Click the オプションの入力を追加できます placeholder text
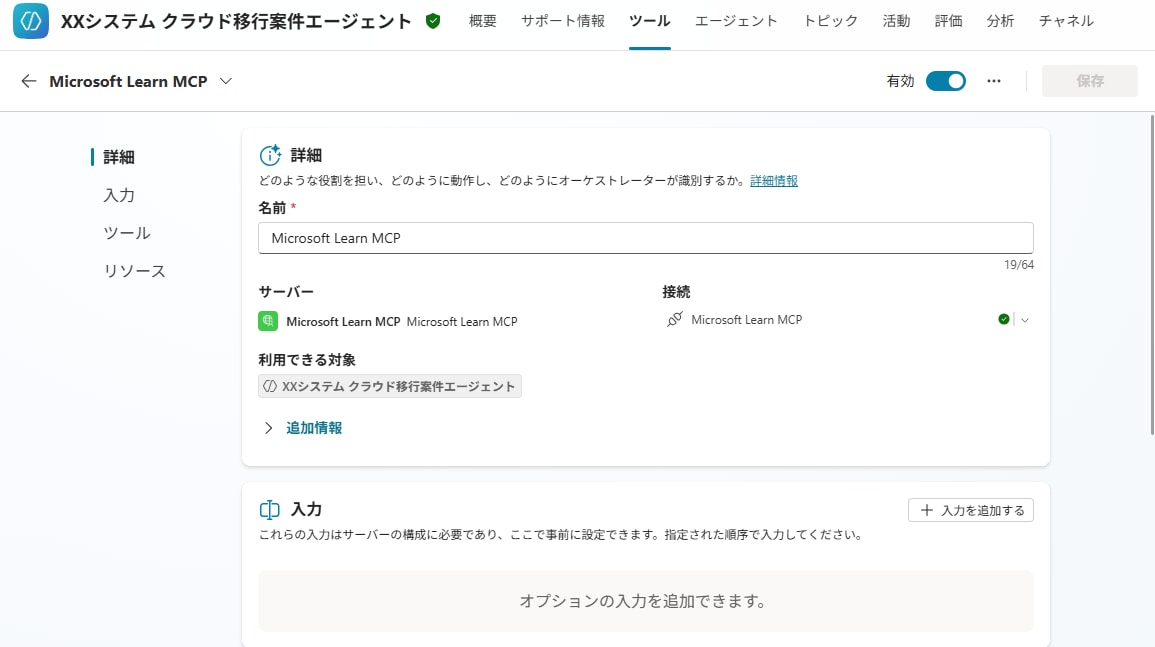The height and width of the screenshot is (647, 1155). [642, 601]
